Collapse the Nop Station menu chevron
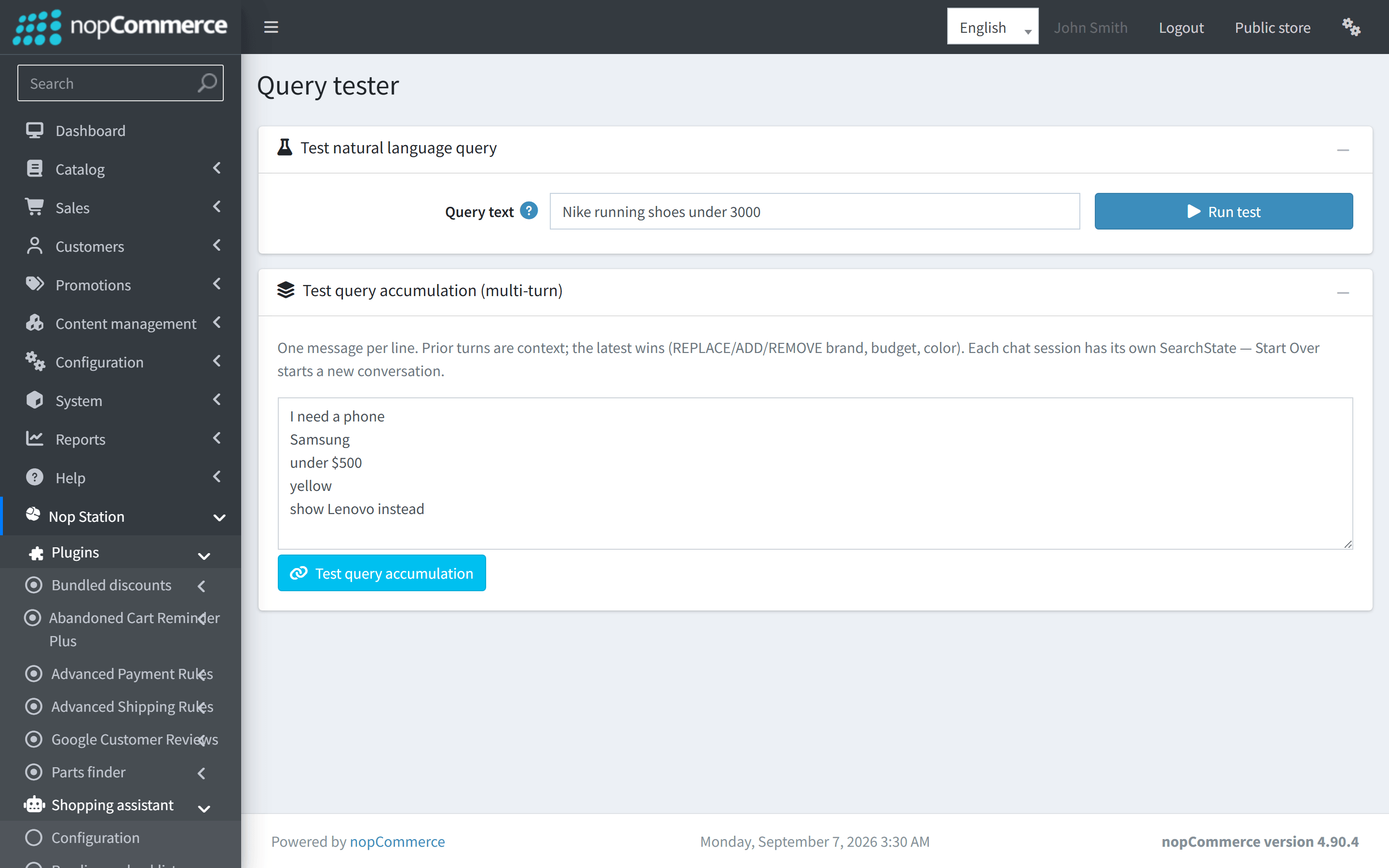 tap(219, 517)
